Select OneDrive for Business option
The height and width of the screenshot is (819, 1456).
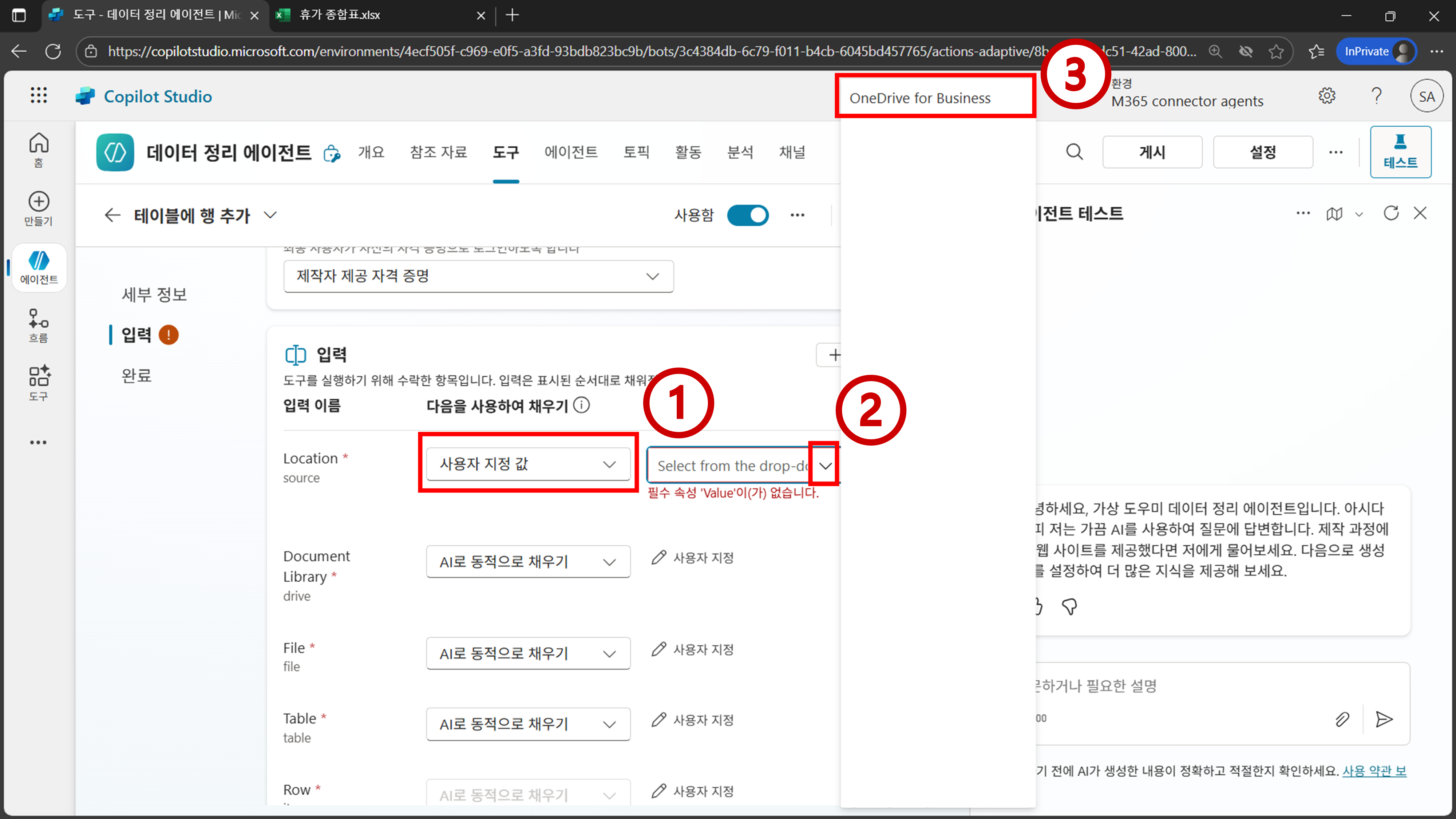point(919,98)
